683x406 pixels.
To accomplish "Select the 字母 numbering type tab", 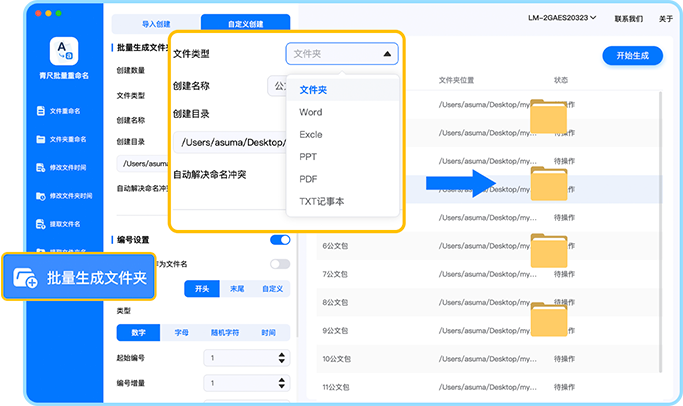I will pyautogui.click(x=182, y=333).
